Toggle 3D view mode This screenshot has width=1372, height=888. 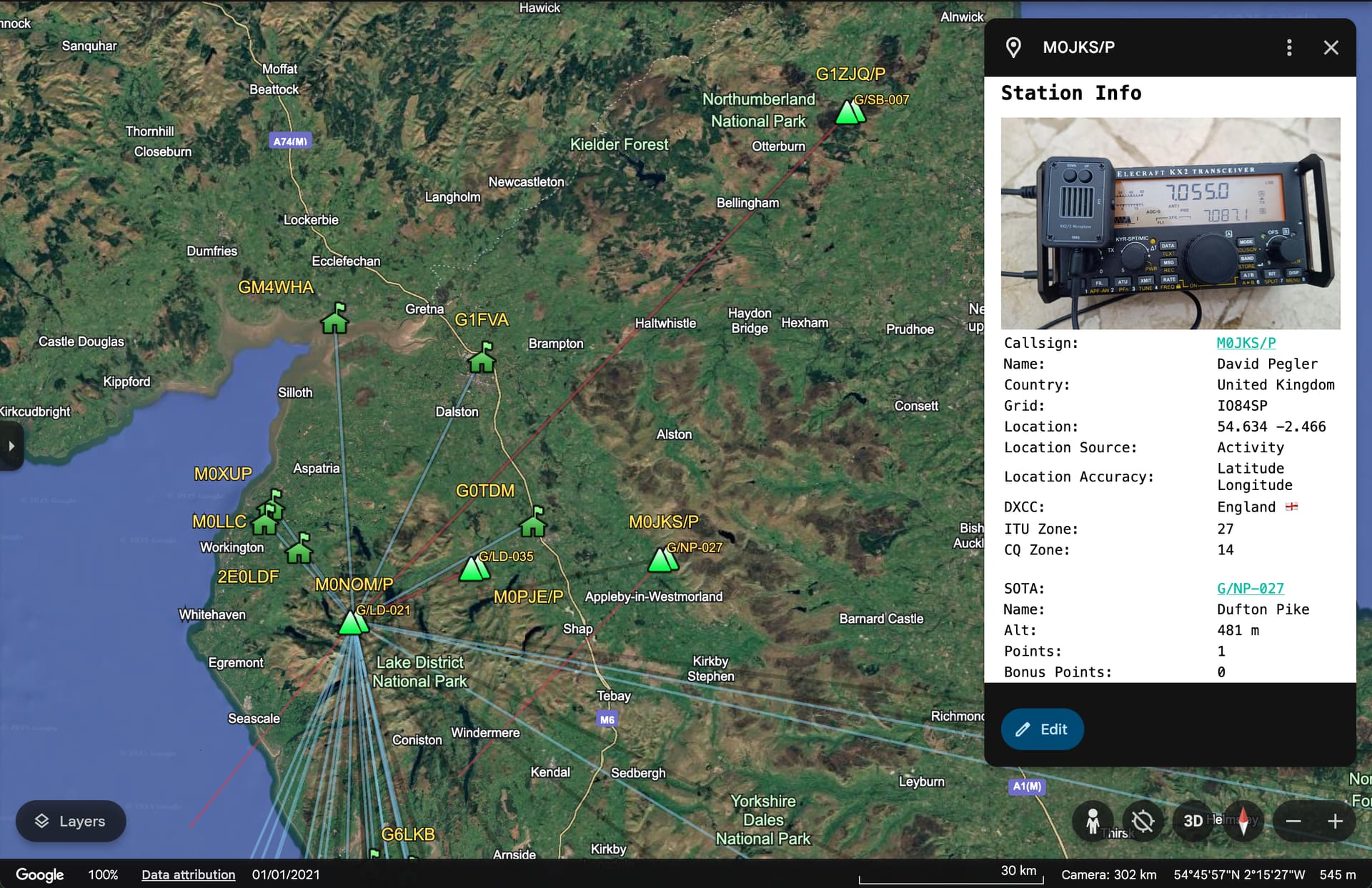[x=1193, y=822]
